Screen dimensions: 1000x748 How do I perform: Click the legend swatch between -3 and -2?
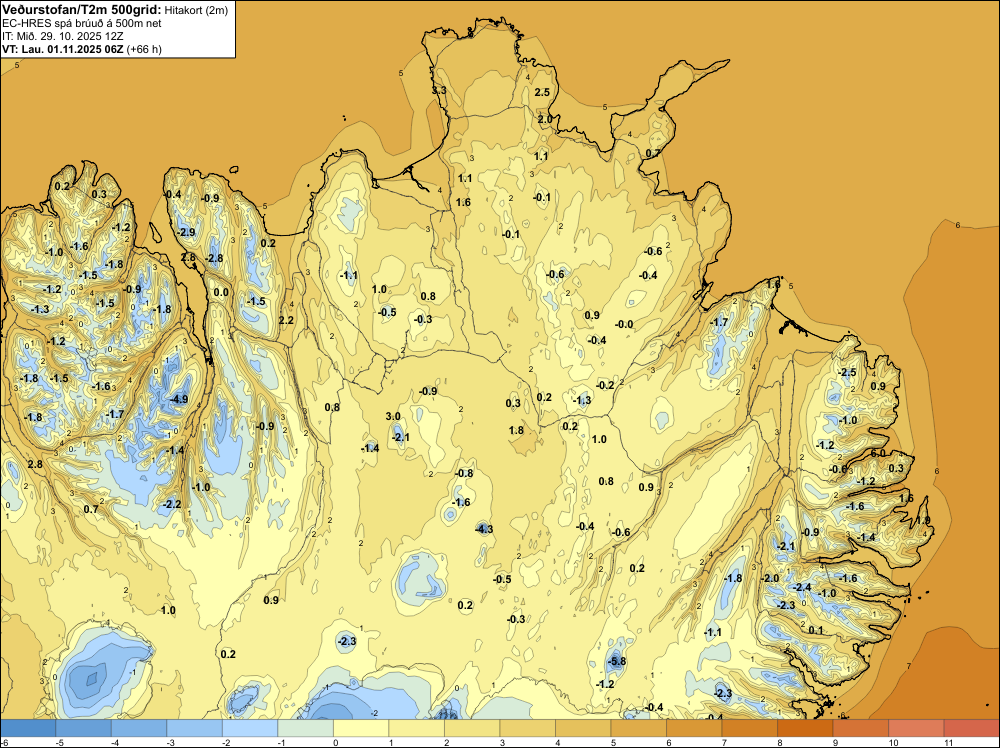click(195, 728)
